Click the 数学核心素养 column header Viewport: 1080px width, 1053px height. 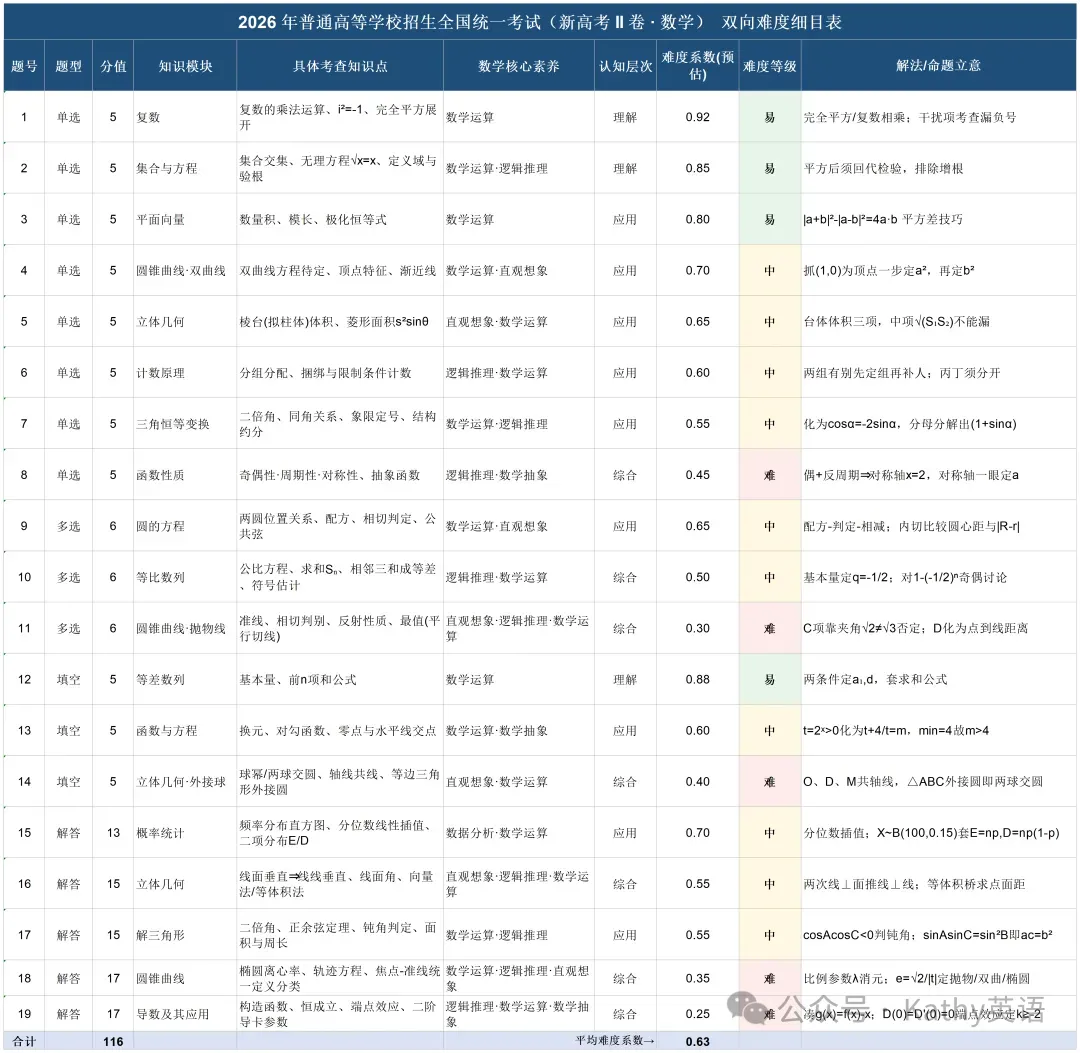519,66
